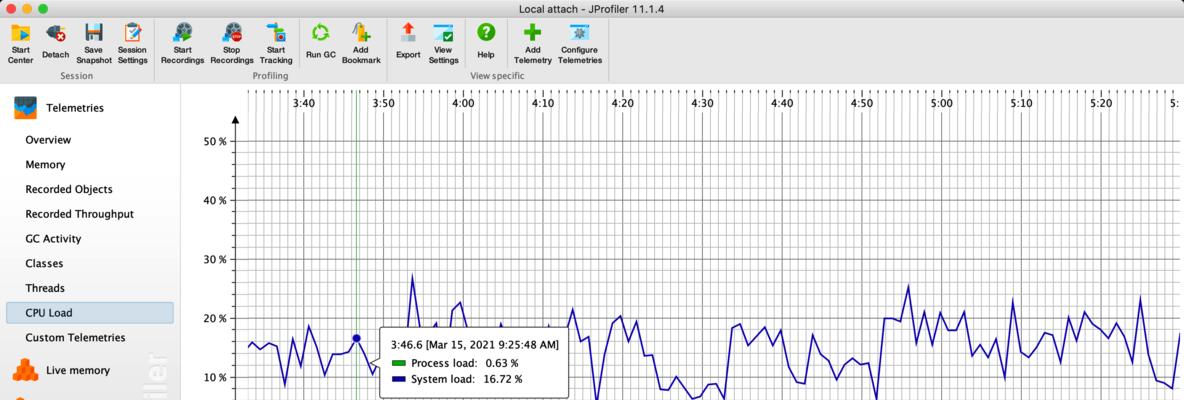The height and width of the screenshot is (400, 1184).
Task: Click the 4:40 time axis label
Action: [x=782, y=103]
